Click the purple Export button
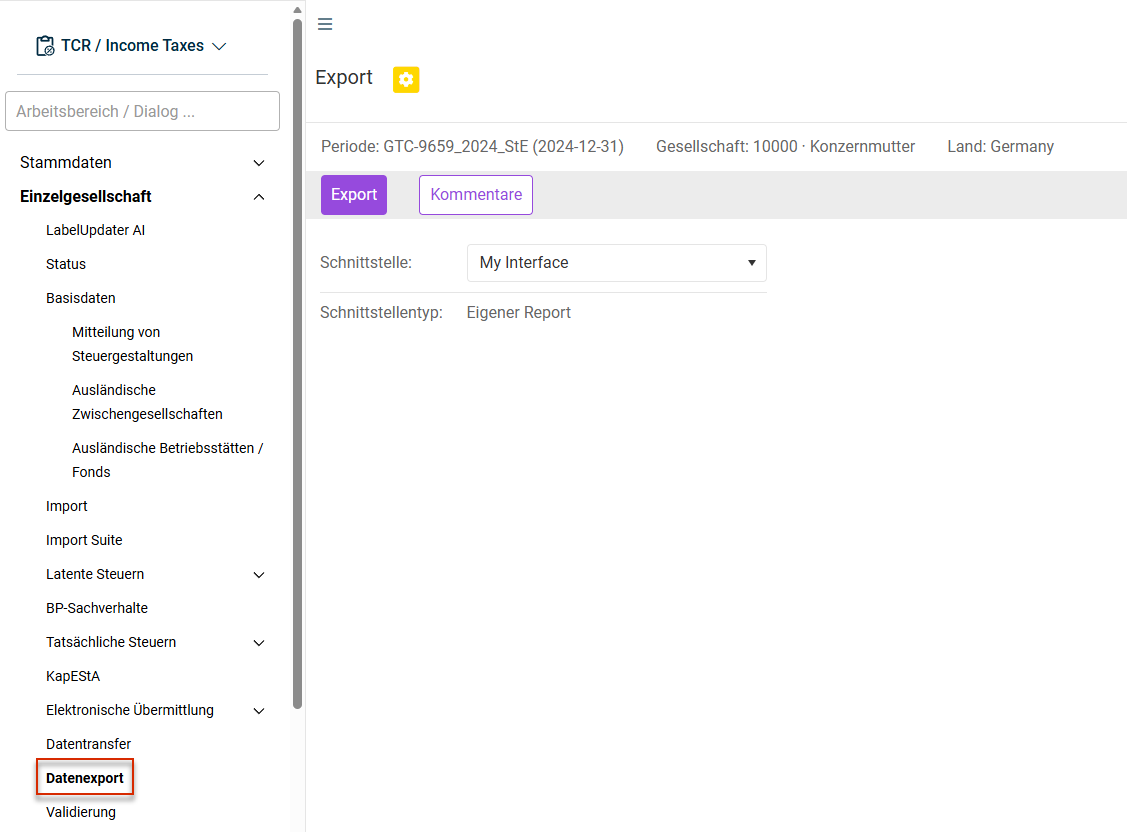The width and height of the screenshot is (1127, 832). [354, 195]
